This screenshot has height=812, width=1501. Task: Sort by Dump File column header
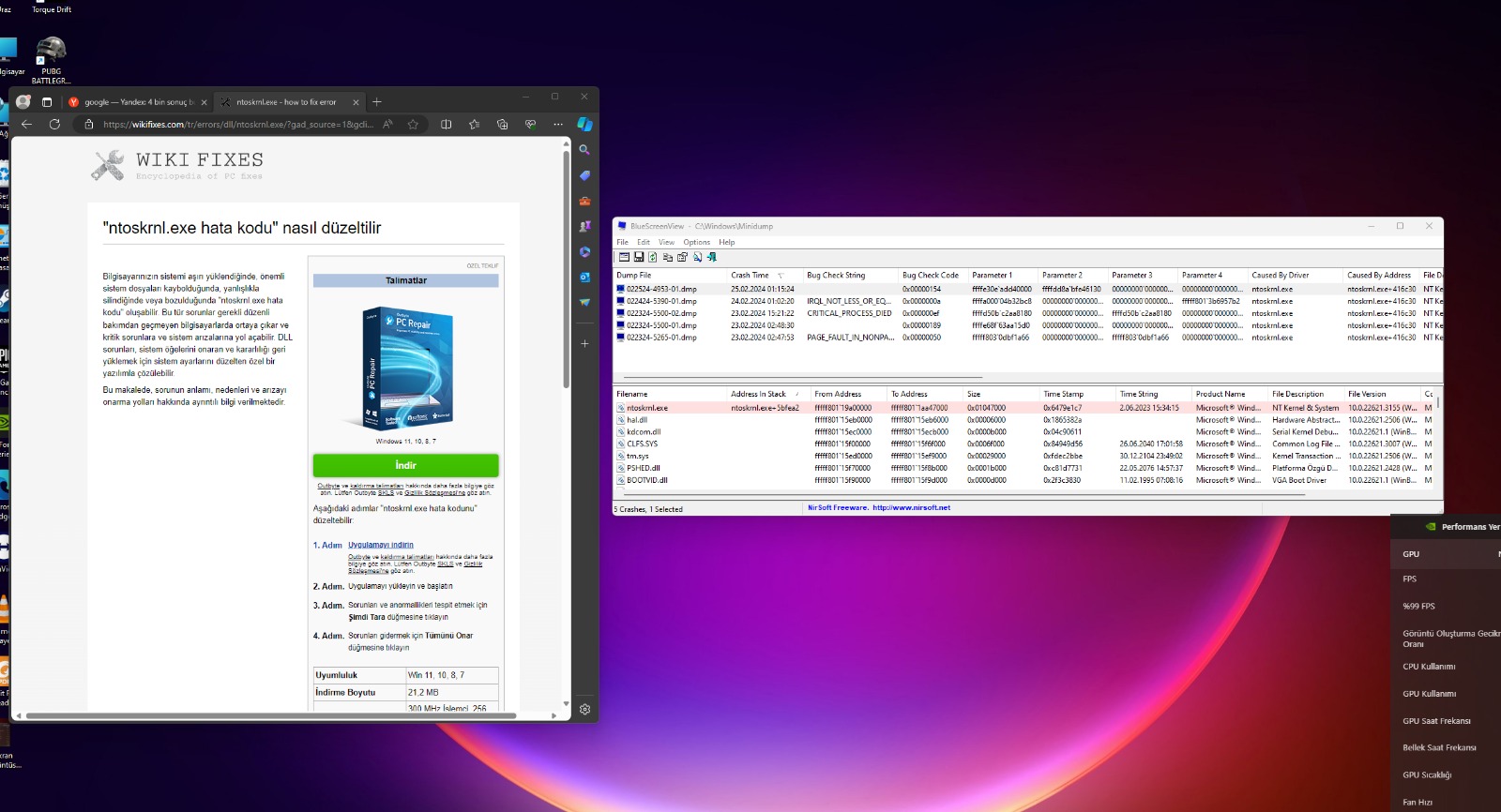coord(671,276)
